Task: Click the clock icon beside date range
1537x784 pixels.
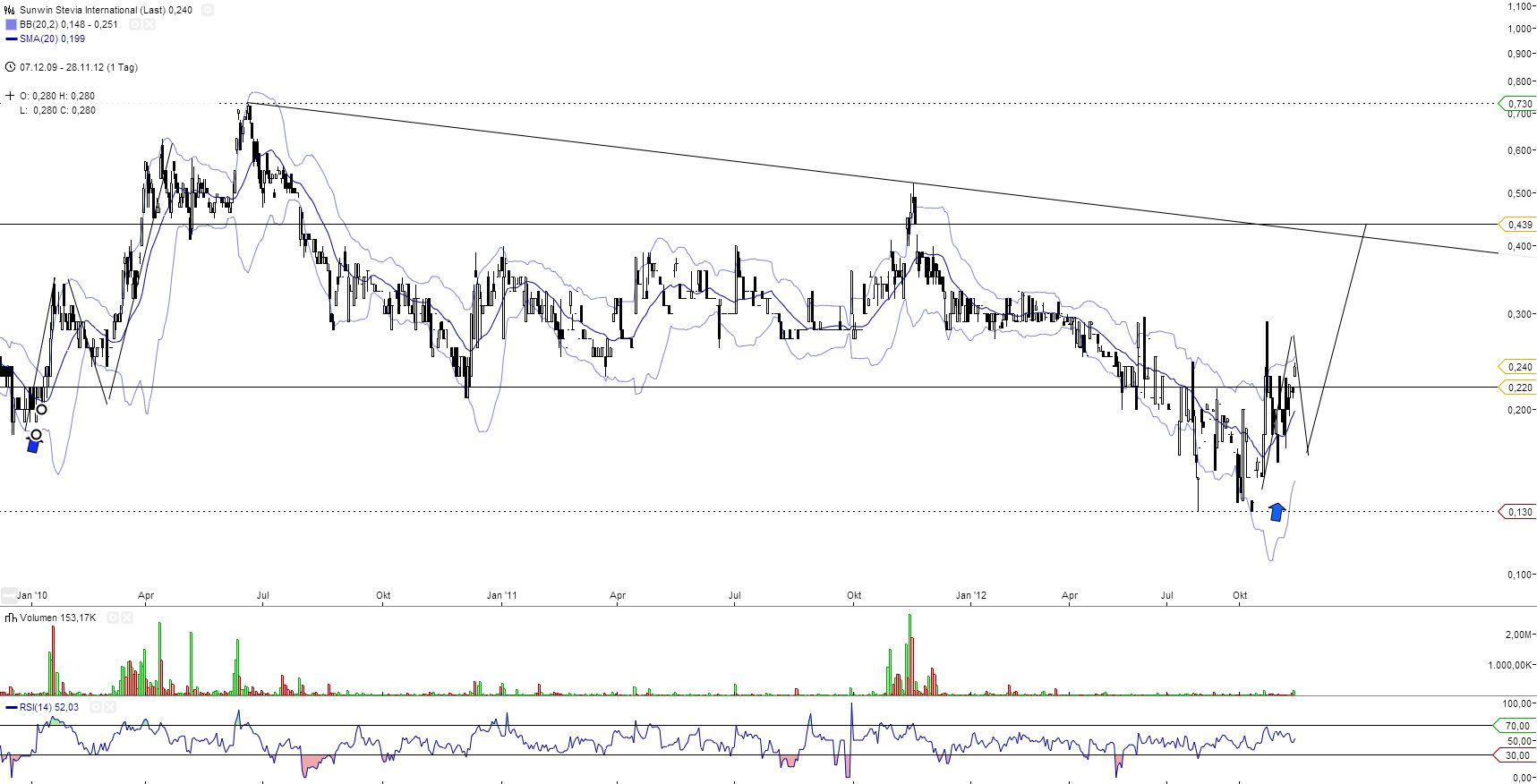Action: (10, 67)
